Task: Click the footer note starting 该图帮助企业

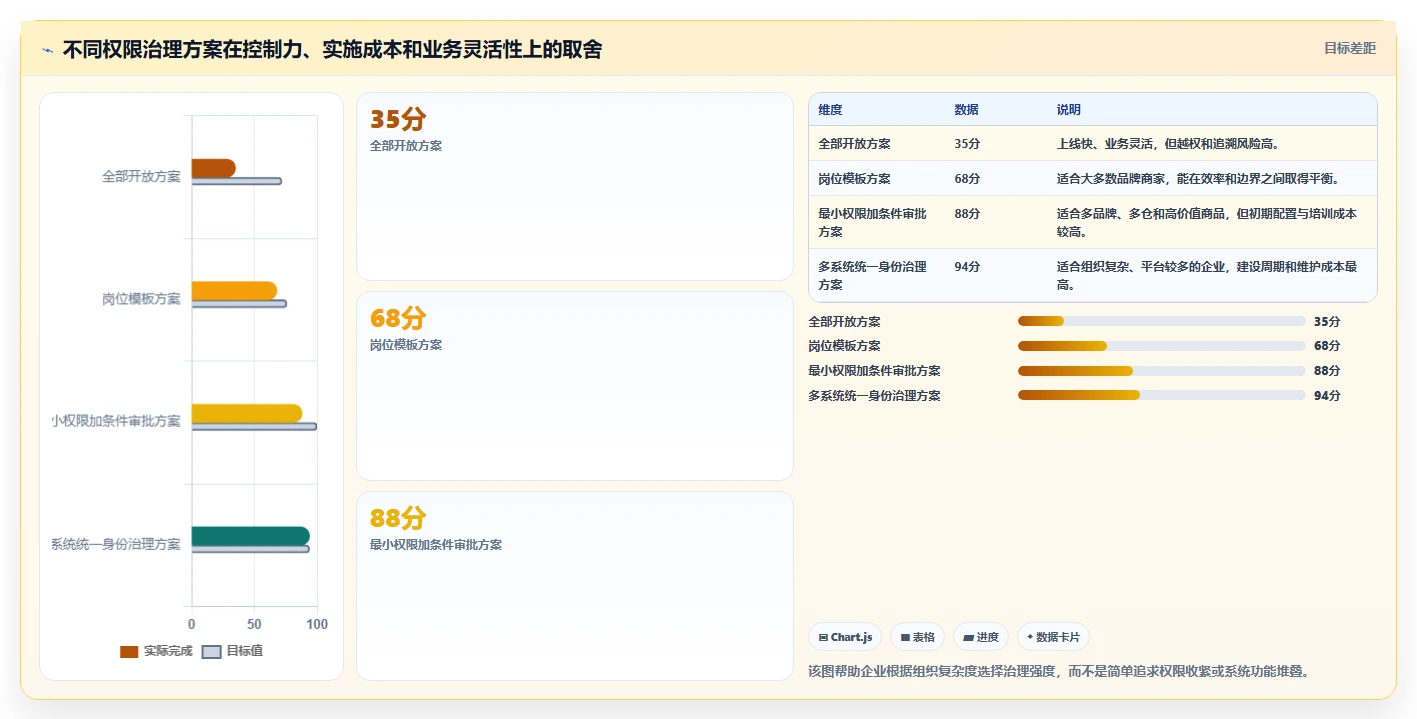Action: click(1058, 671)
